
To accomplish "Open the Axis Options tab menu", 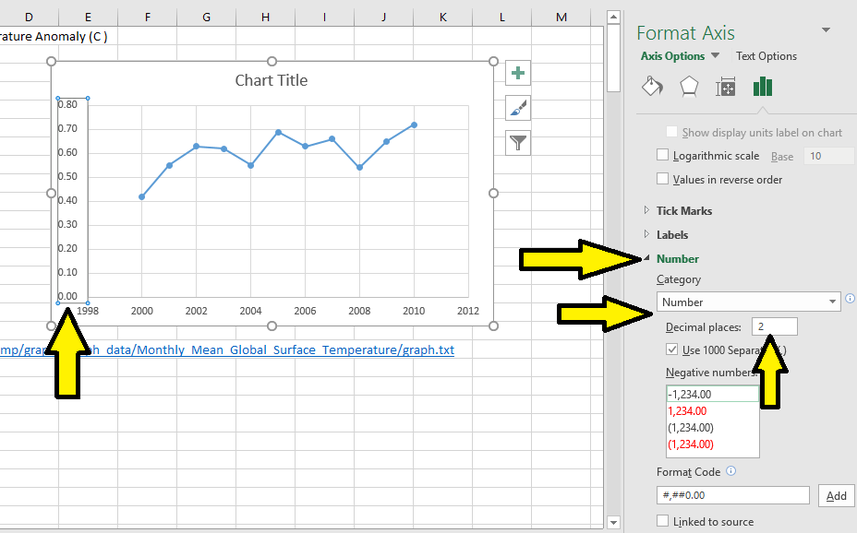I will [680, 57].
